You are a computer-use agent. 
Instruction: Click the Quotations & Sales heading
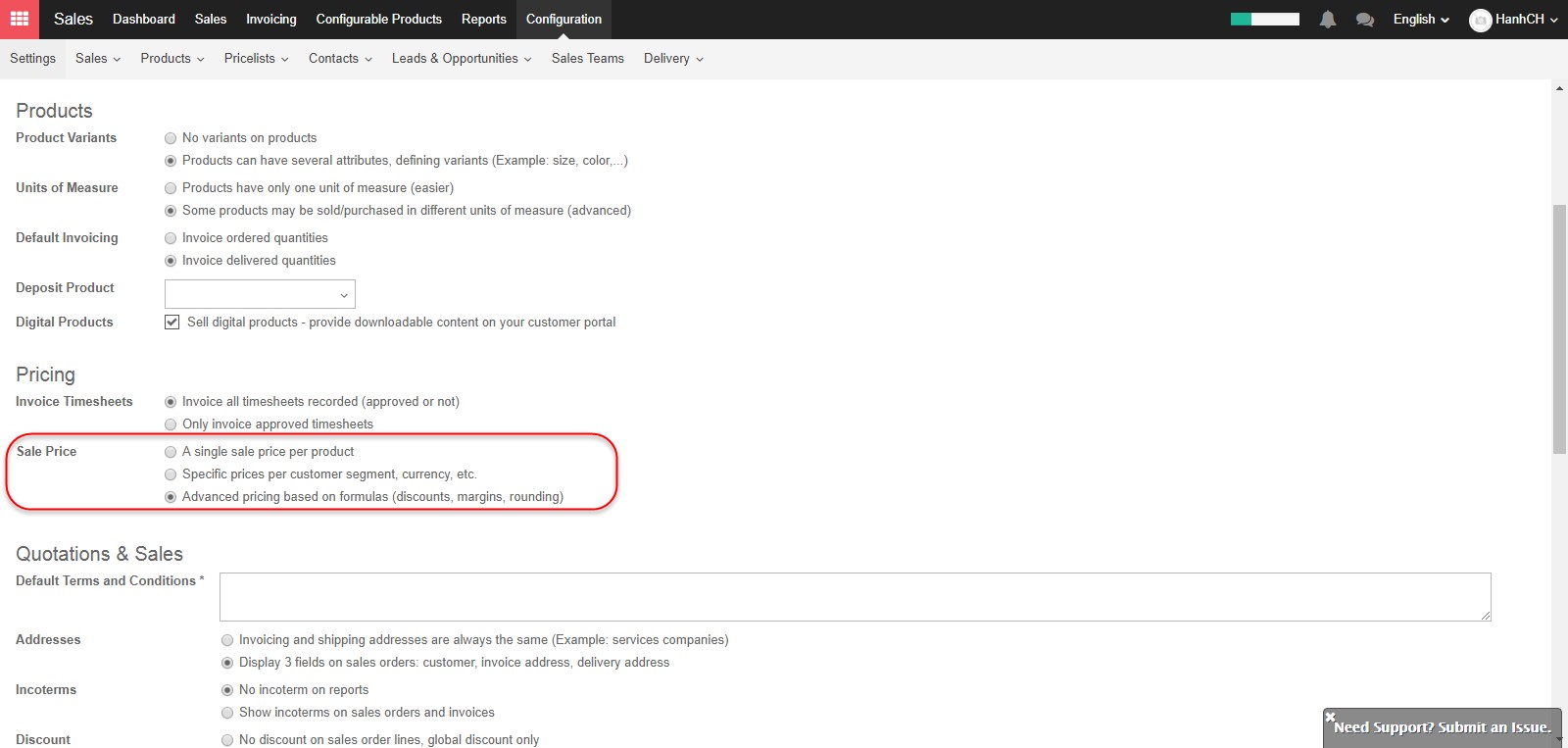point(99,554)
